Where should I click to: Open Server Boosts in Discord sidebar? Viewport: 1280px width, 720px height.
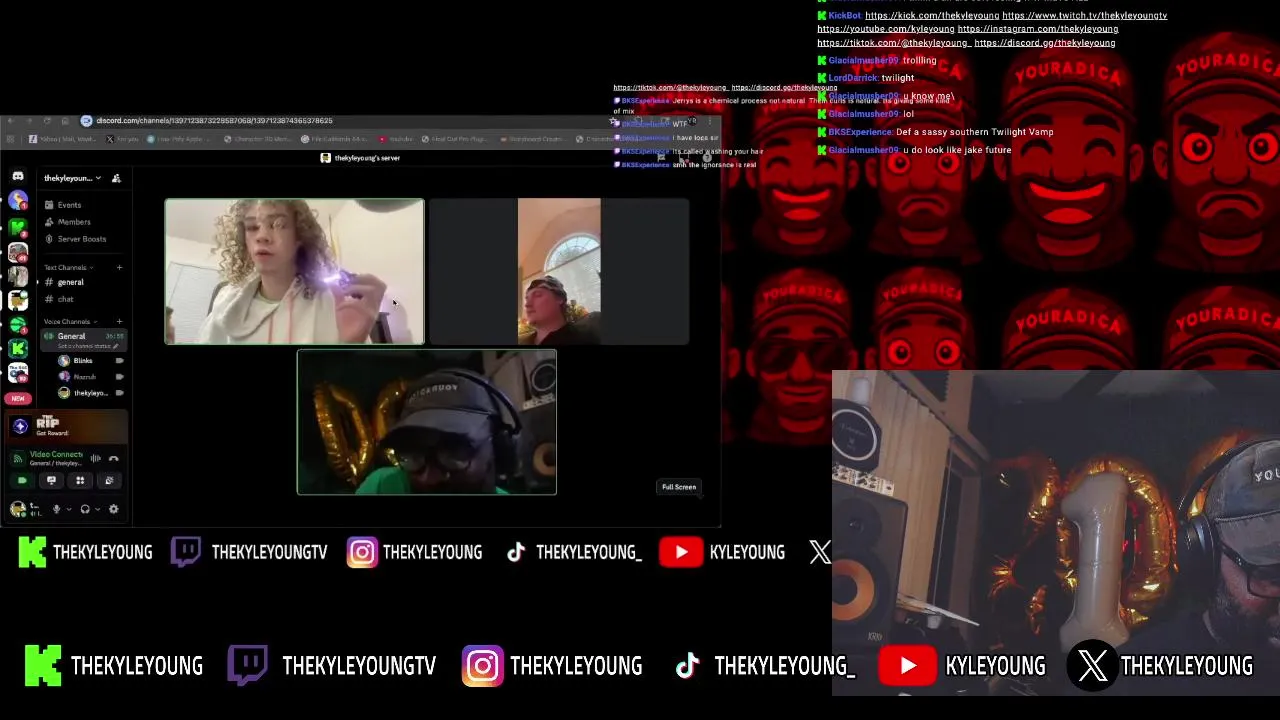coord(82,239)
